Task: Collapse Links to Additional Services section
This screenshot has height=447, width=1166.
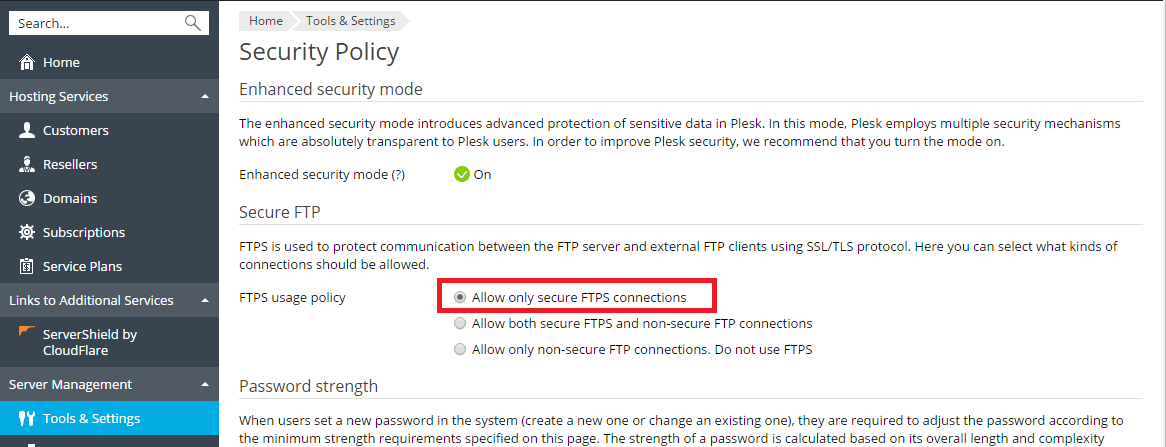Action: click(x=204, y=301)
